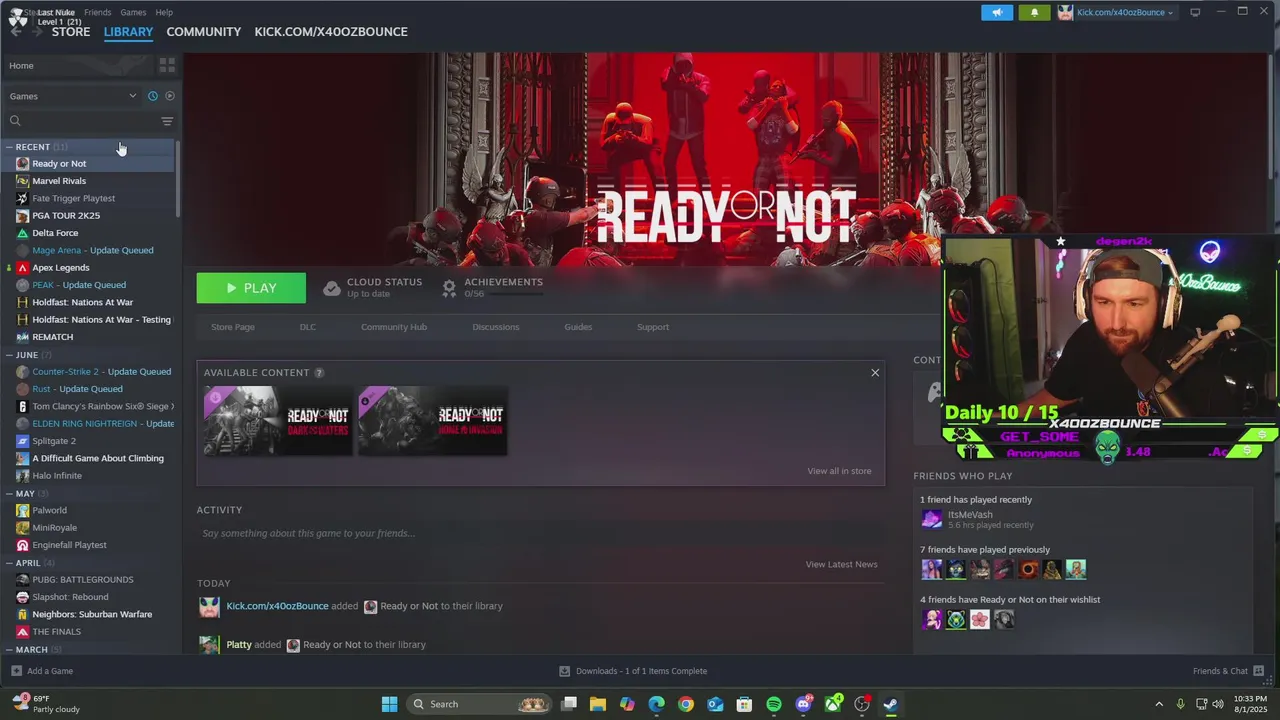Click the ItsMeVash friend avatar
The width and height of the screenshot is (1280, 720).
tap(932, 519)
